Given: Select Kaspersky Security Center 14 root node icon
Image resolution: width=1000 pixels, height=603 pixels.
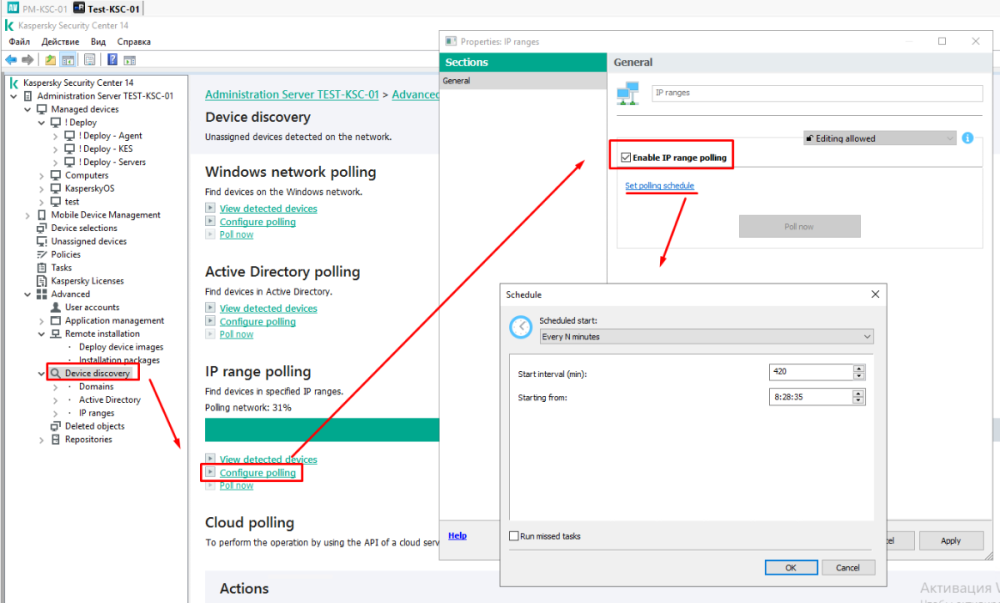Looking at the screenshot, I should tap(13, 83).
